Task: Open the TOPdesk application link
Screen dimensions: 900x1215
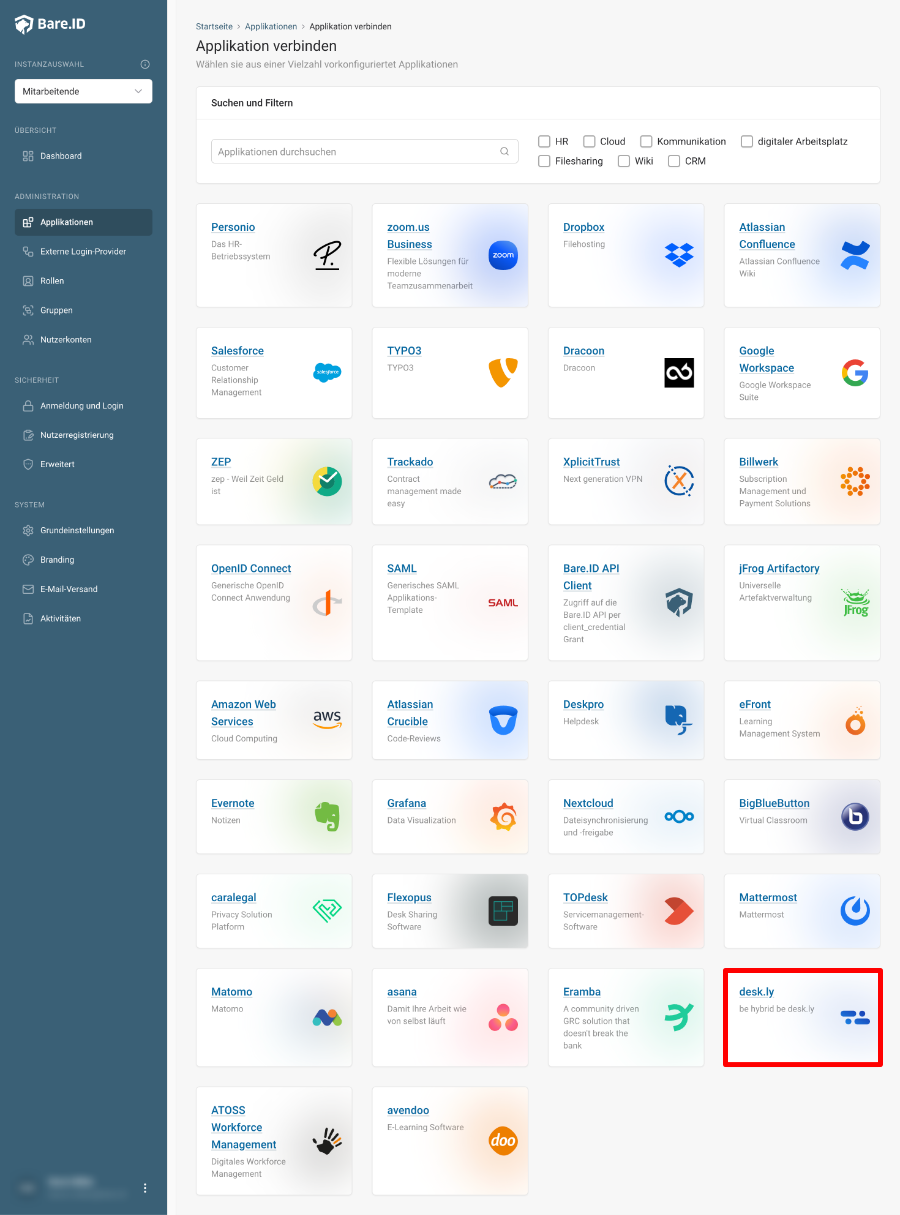Action: pyautogui.click(x=587, y=898)
